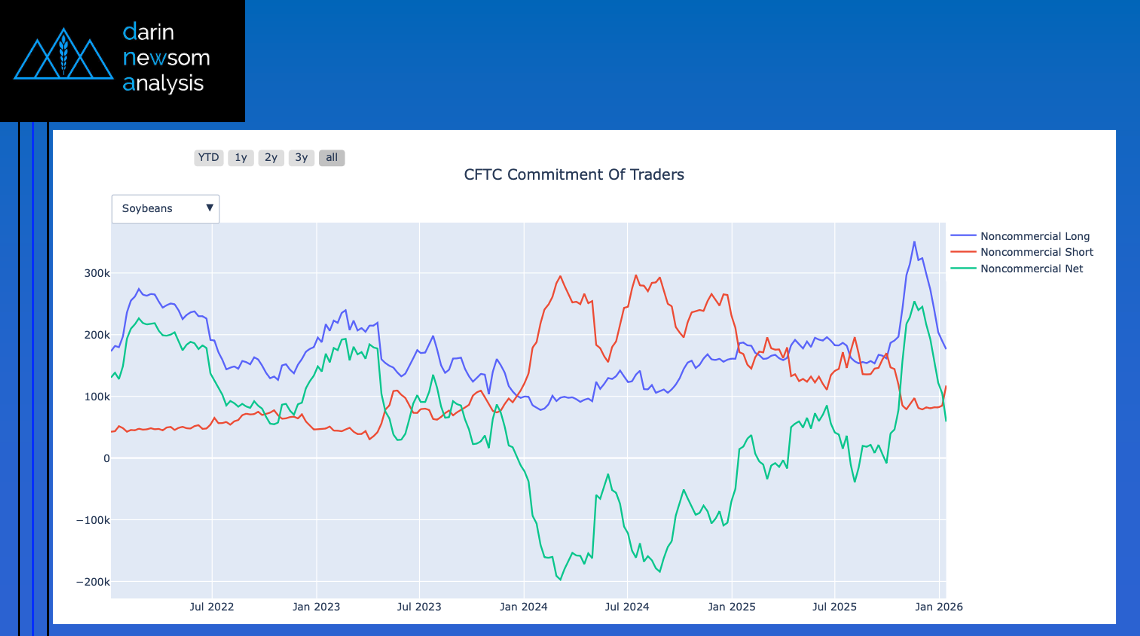The height and width of the screenshot is (636, 1140).
Task: Click the Jul 2022 x-axis label
Action: point(211,606)
